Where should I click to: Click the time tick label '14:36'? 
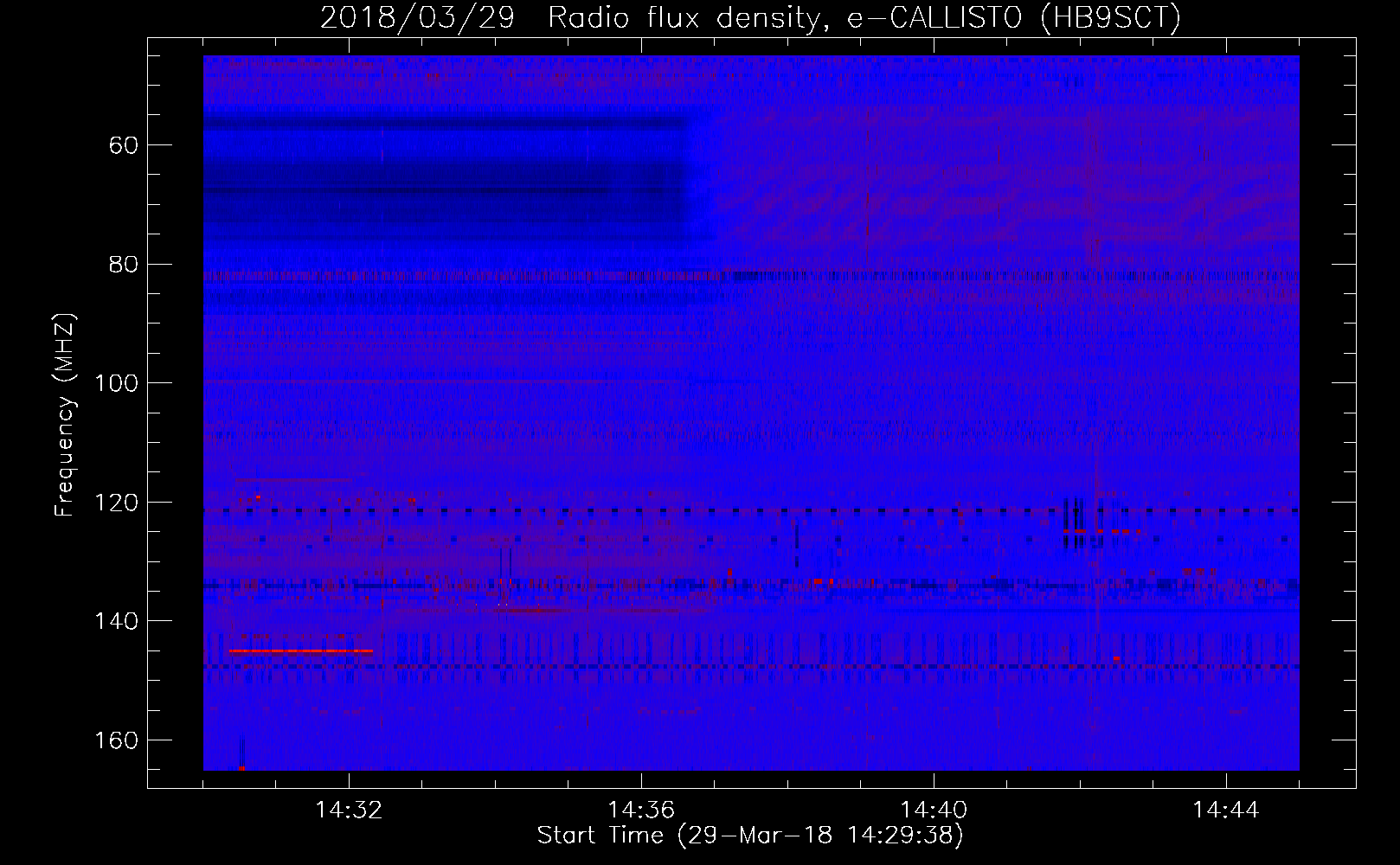[641, 811]
